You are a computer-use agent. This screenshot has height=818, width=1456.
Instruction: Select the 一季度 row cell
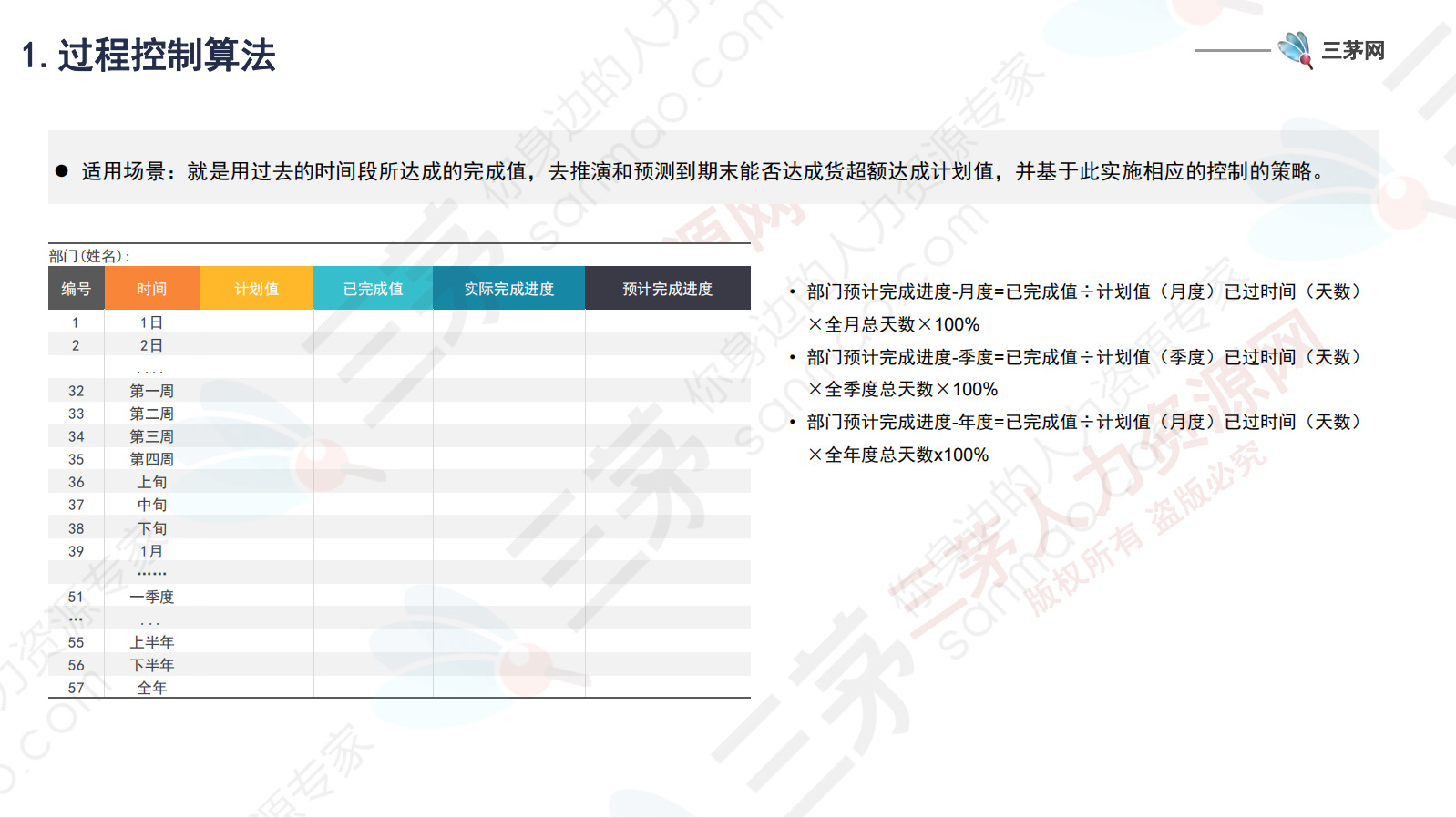(x=151, y=597)
